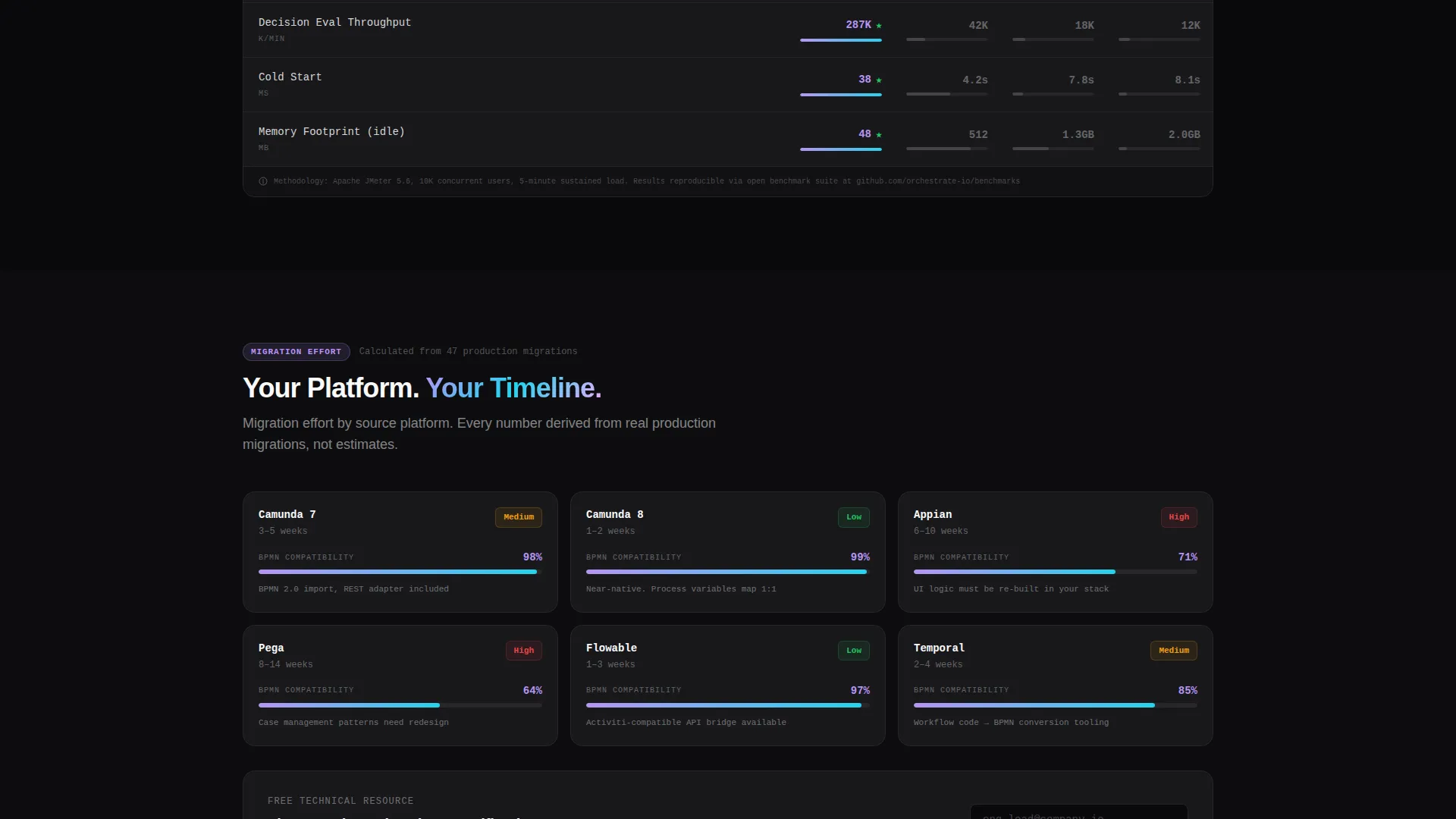Select the Temporal card title

click(x=939, y=648)
